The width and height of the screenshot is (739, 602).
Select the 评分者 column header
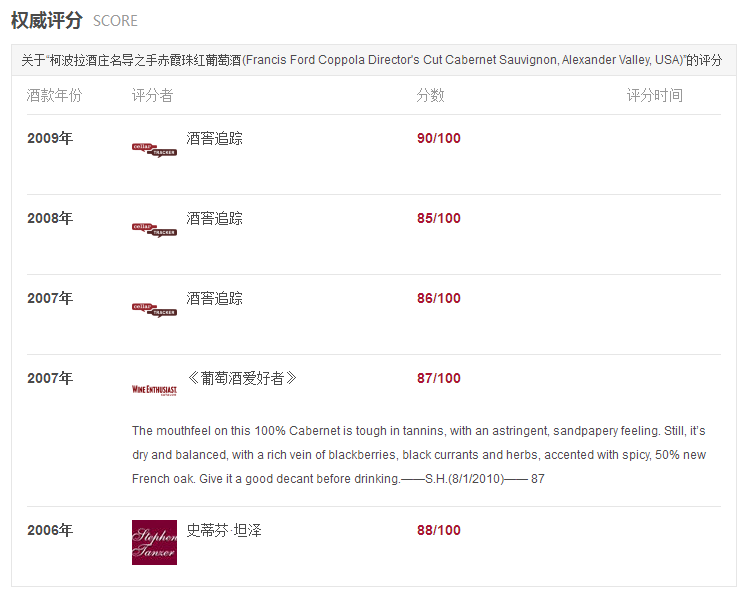point(153,95)
